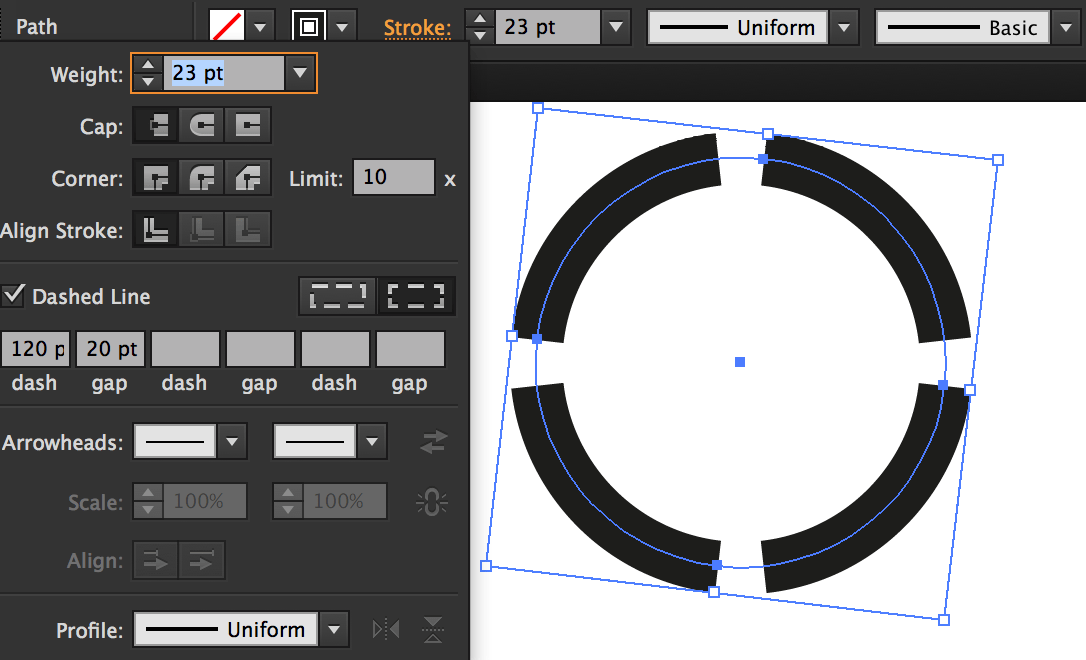
Task: Select the Butt Cap option
Action: click(x=154, y=125)
